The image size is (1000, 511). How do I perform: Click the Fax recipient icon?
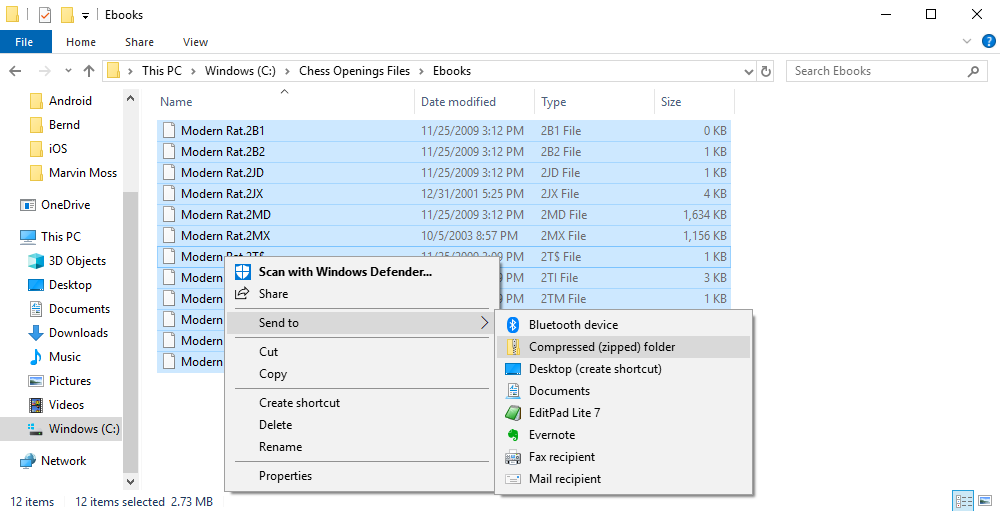click(513, 457)
